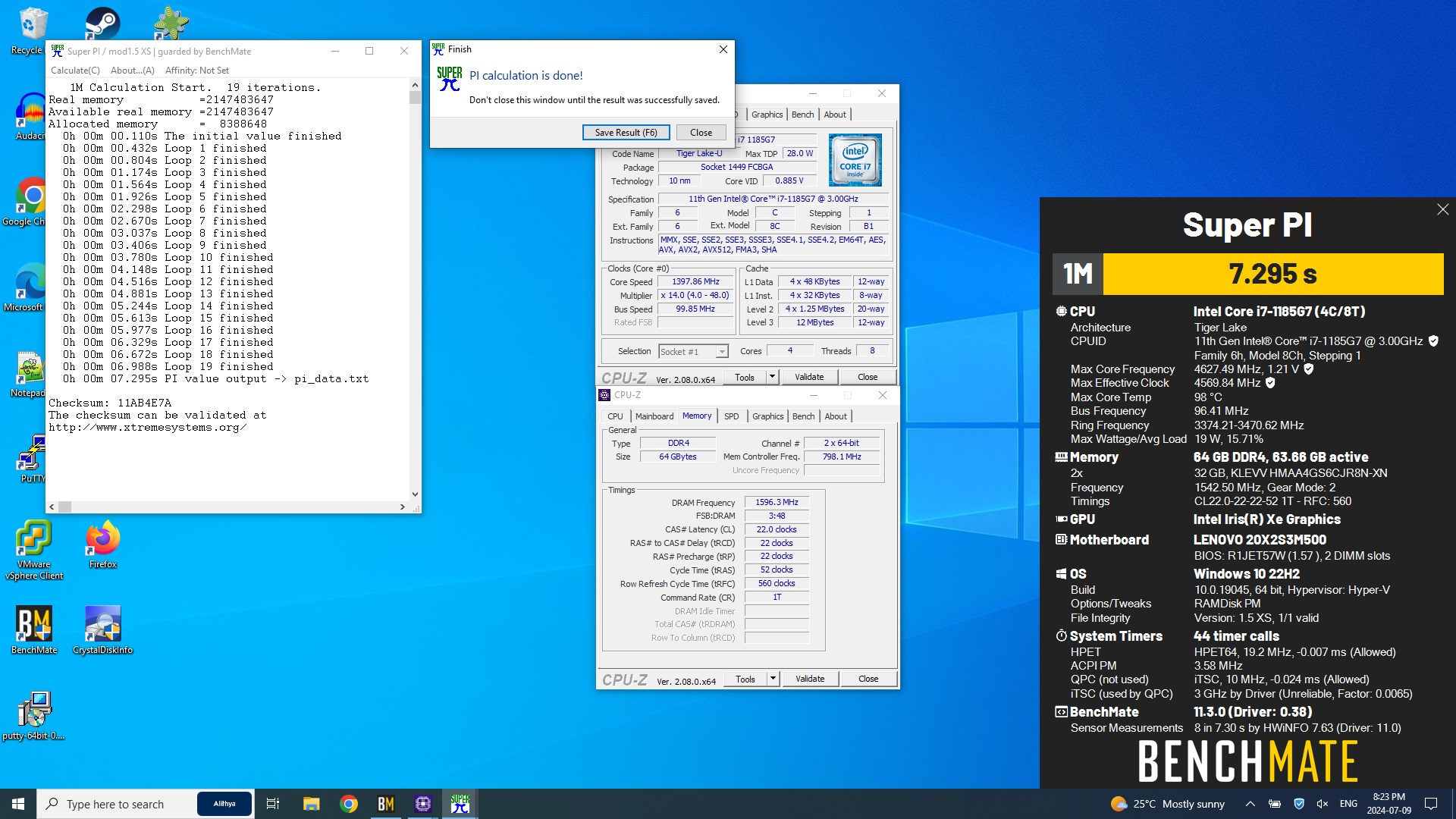Click Tools button in upper CPU-Z
Screen dimensions: 1456x819
745,377
